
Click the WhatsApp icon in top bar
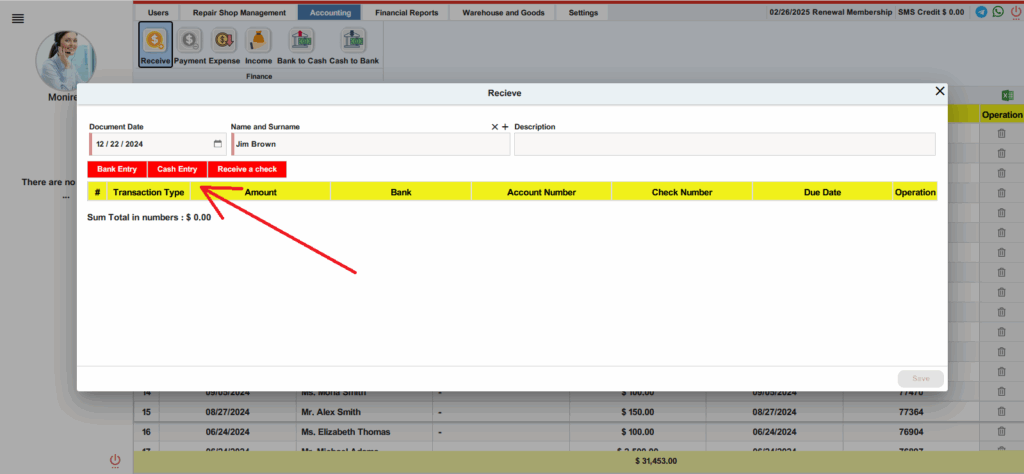(x=998, y=12)
